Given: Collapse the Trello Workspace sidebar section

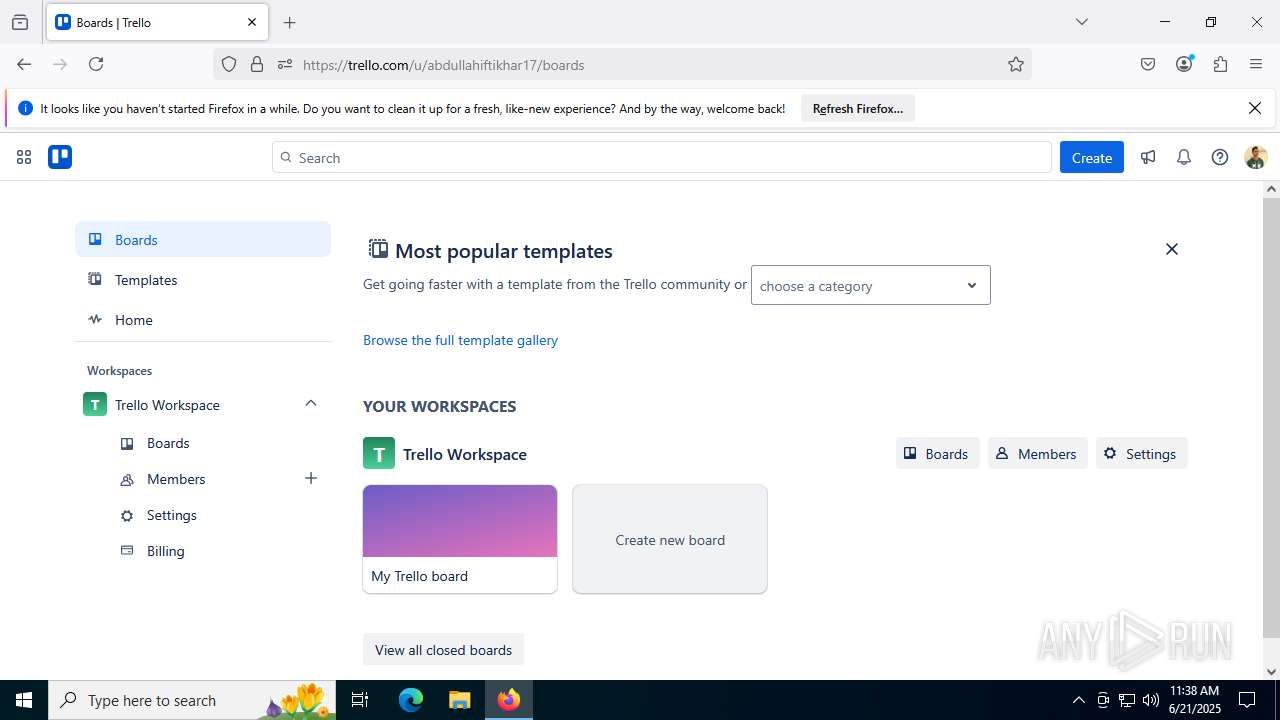Looking at the screenshot, I should tap(311, 403).
